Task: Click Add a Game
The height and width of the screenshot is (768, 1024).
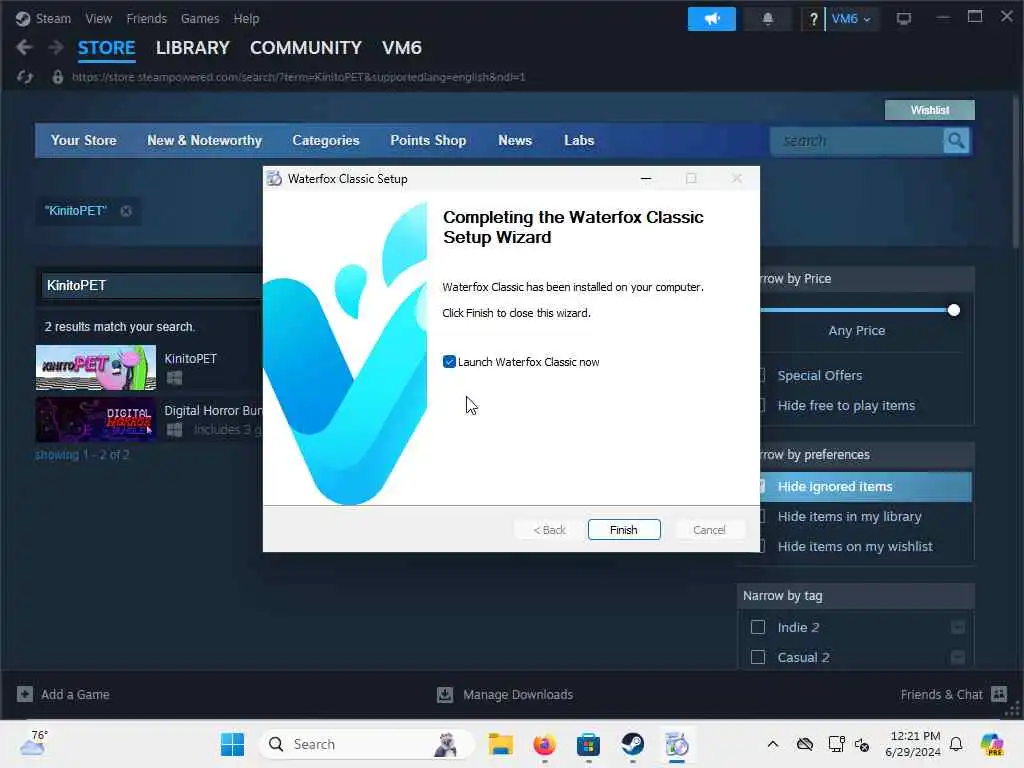Action: coord(63,694)
